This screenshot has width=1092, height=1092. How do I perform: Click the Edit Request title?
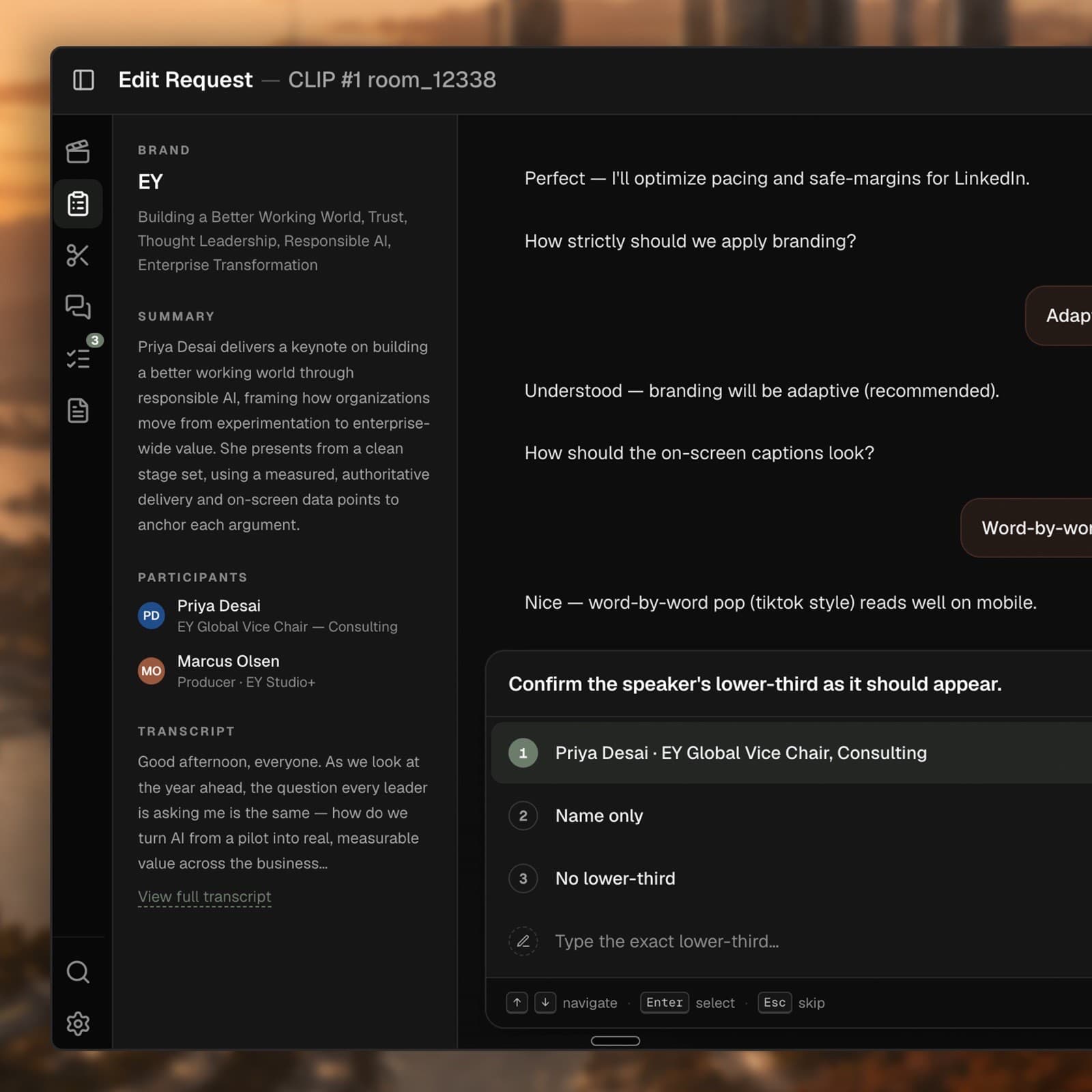coord(186,80)
